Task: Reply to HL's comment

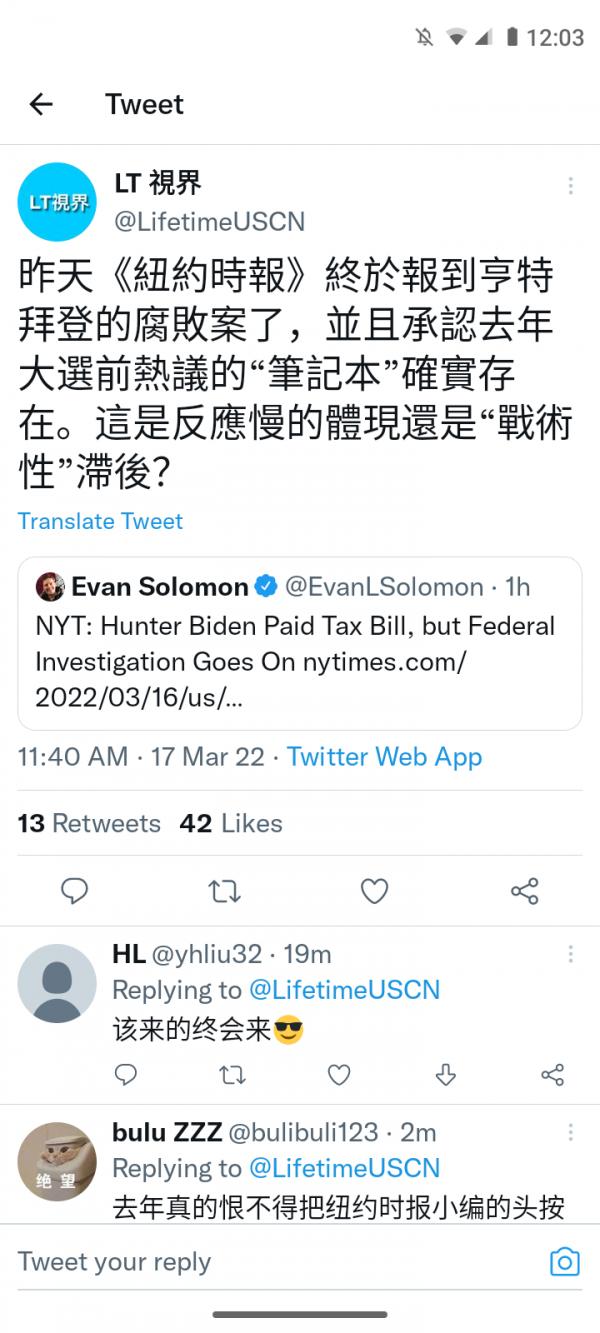Action: tap(126, 1075)
